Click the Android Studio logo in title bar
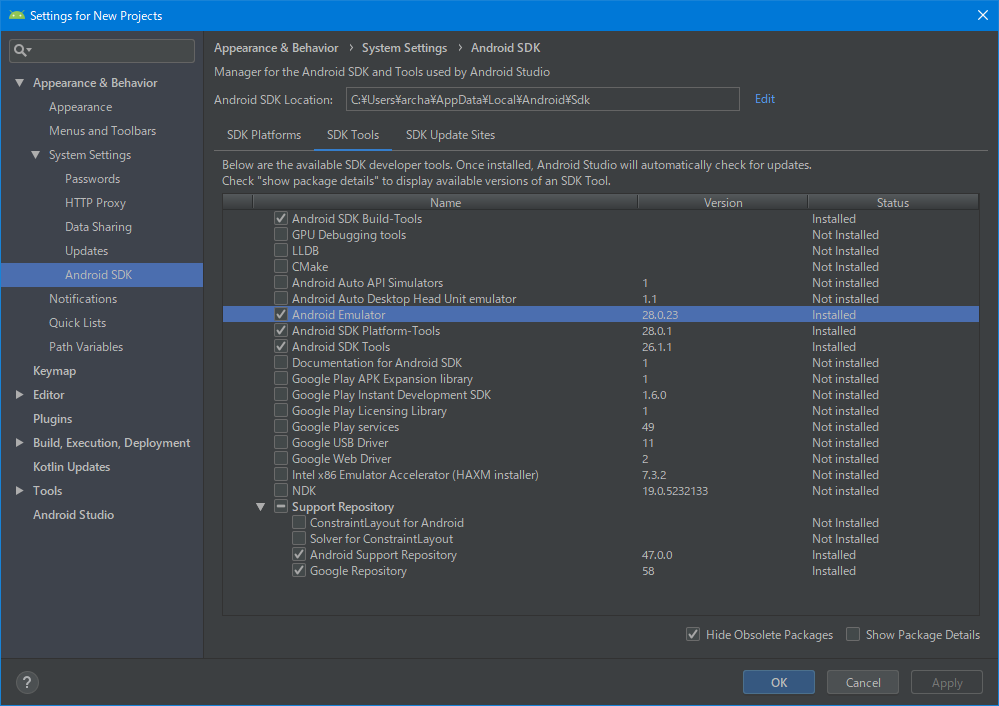 pos(14,15)
